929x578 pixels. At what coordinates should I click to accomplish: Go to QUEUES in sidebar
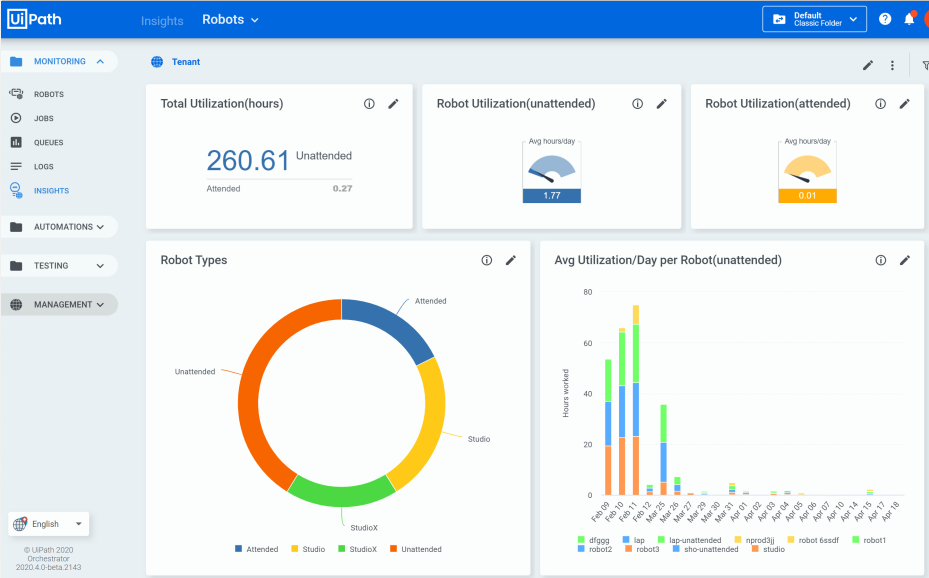[x=49, y=143]
